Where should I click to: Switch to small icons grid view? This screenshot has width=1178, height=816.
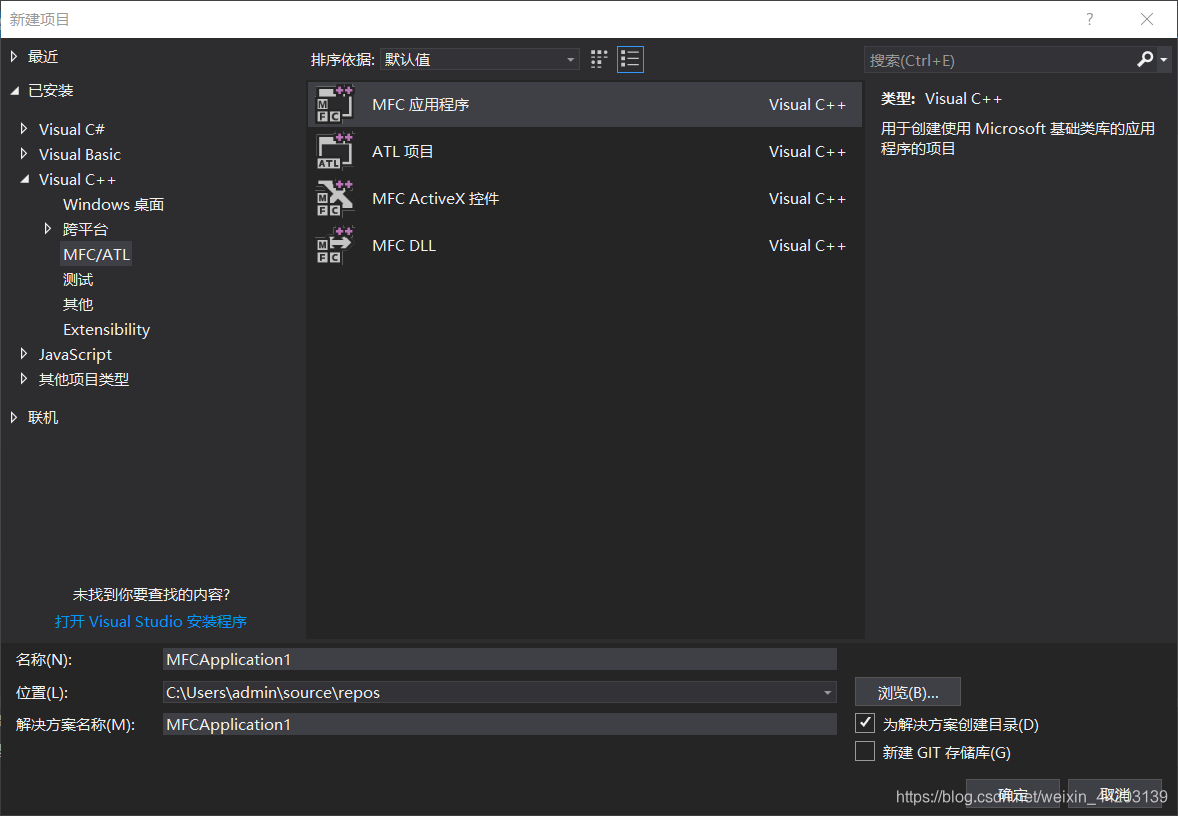[599, 59]
